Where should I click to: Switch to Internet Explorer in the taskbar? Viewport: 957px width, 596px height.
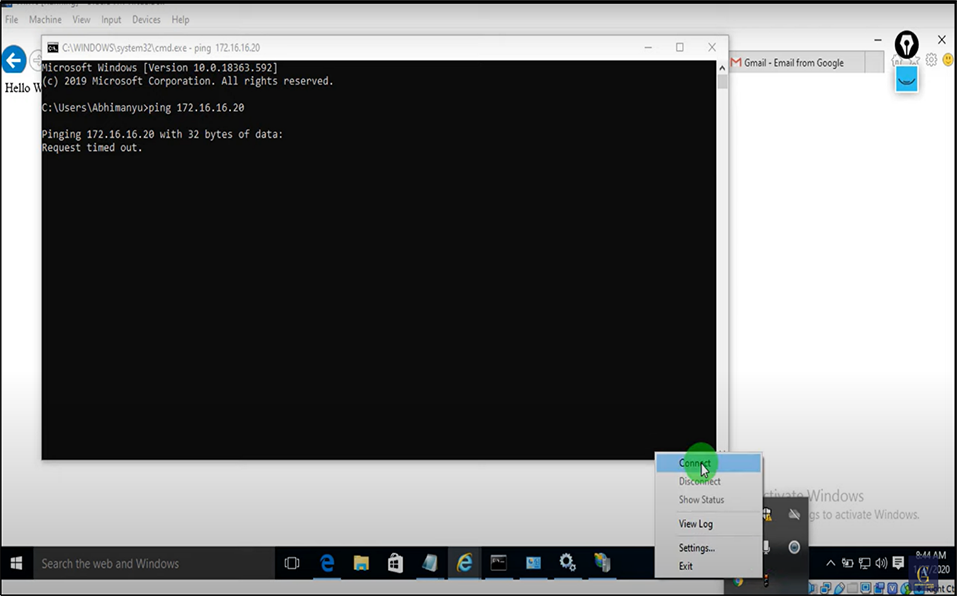click(x=464, y=563)
